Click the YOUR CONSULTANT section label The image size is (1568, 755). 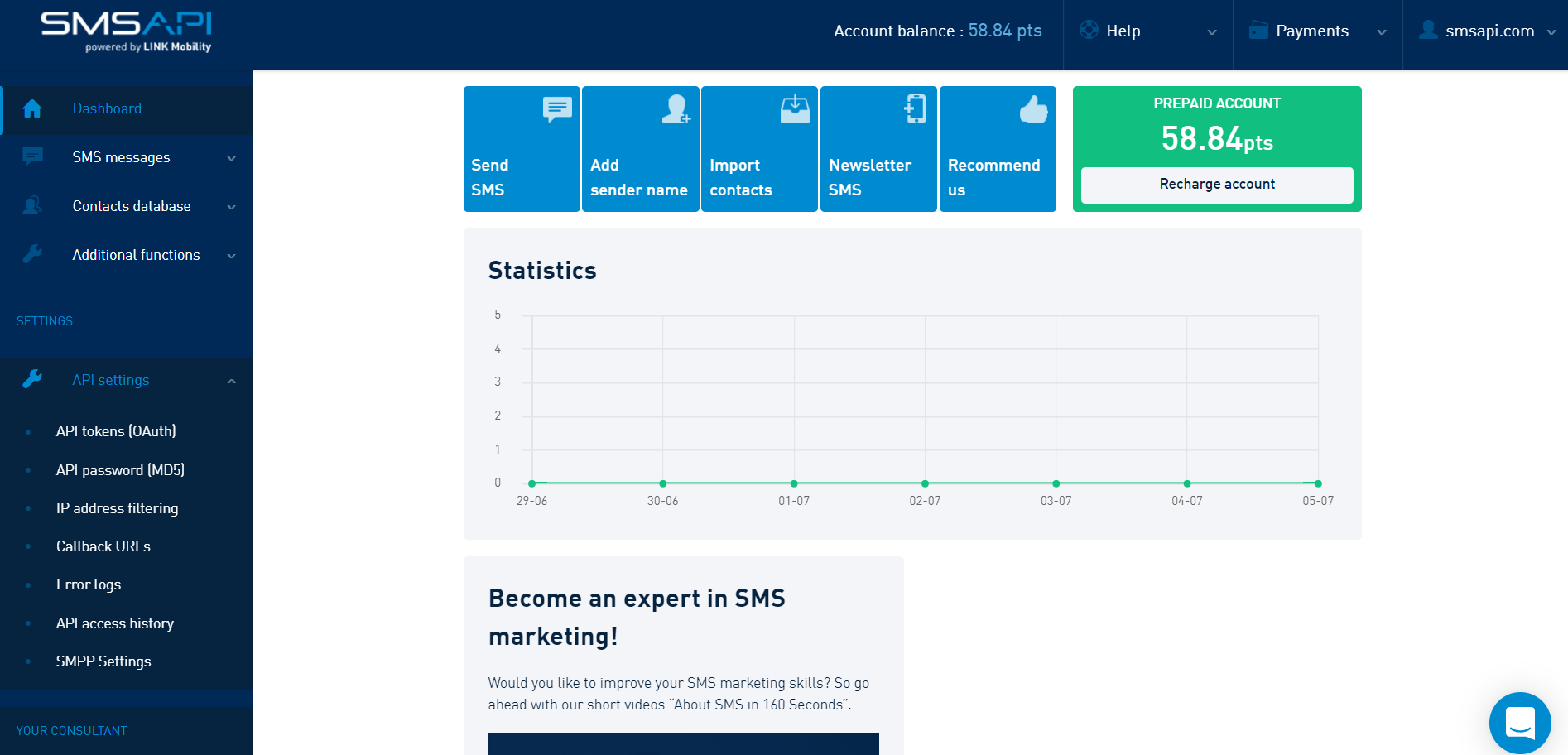72,731
